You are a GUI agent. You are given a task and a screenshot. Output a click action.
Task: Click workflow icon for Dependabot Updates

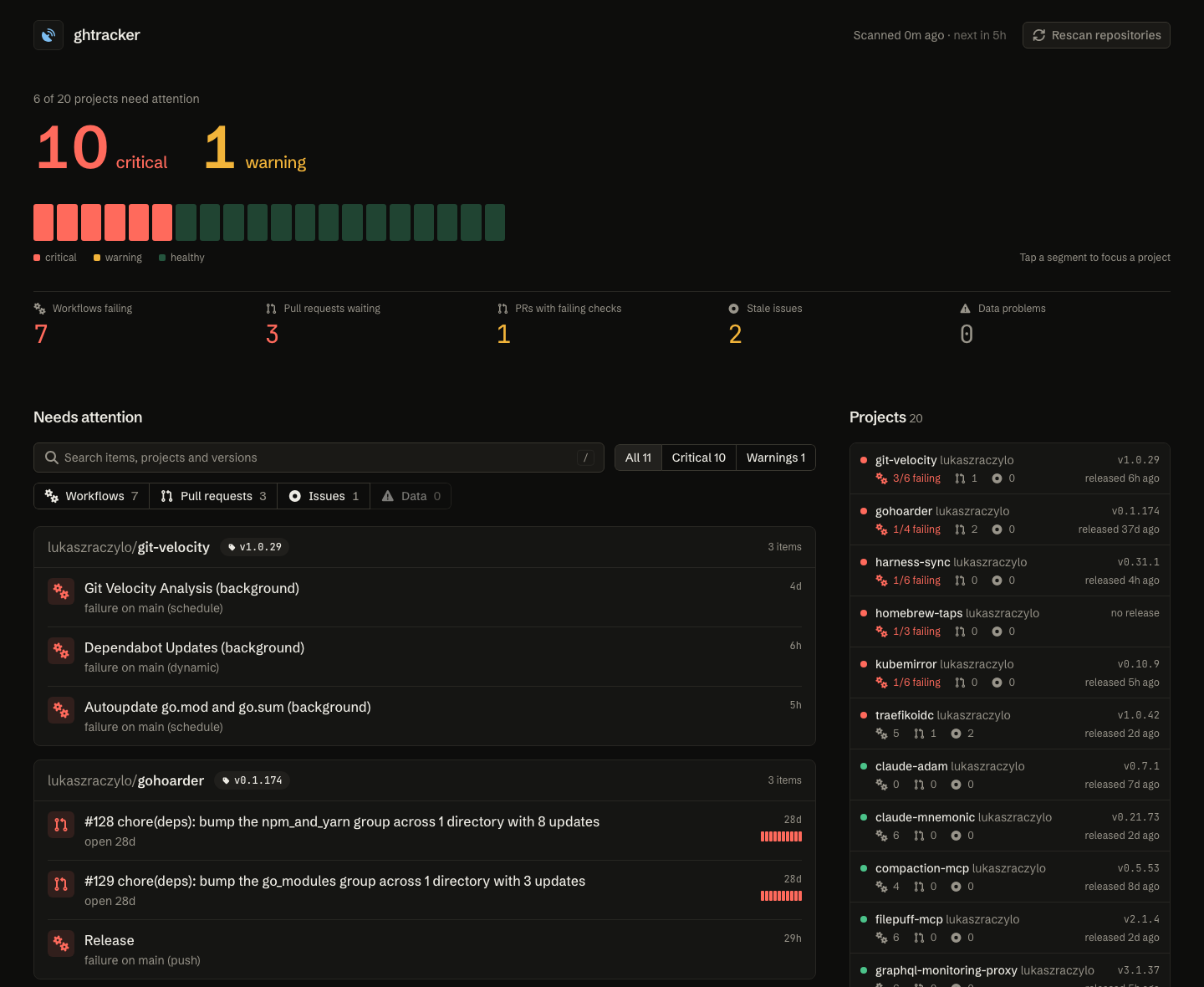click(61, 651)
